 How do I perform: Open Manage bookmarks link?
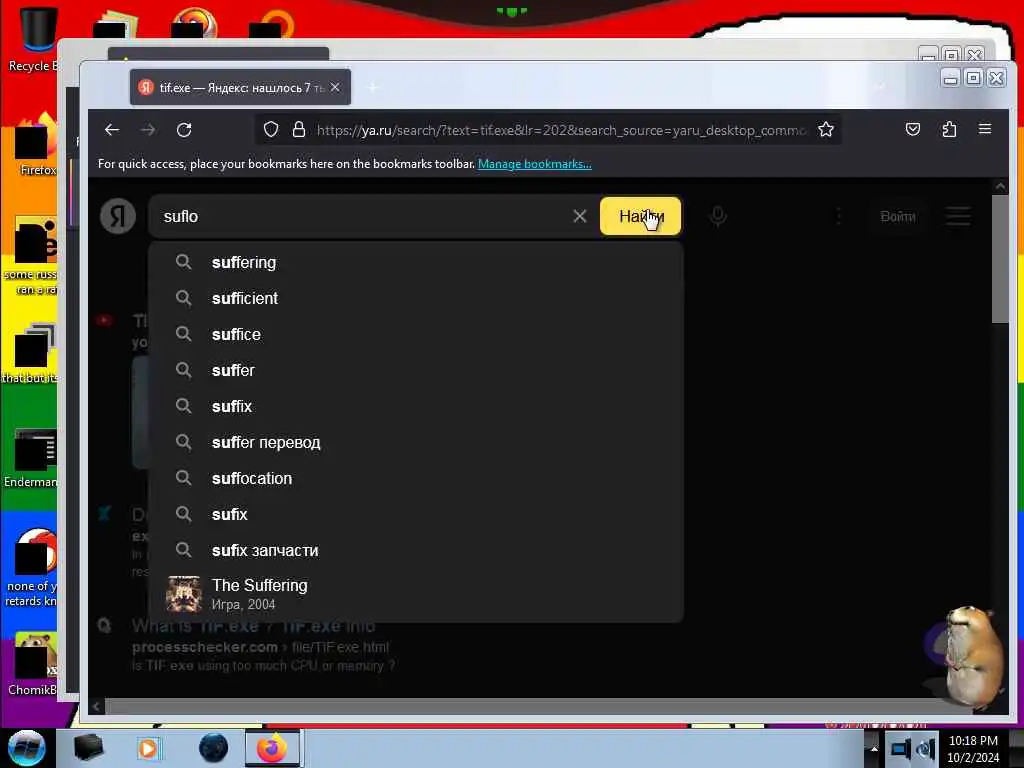point(535,164)
